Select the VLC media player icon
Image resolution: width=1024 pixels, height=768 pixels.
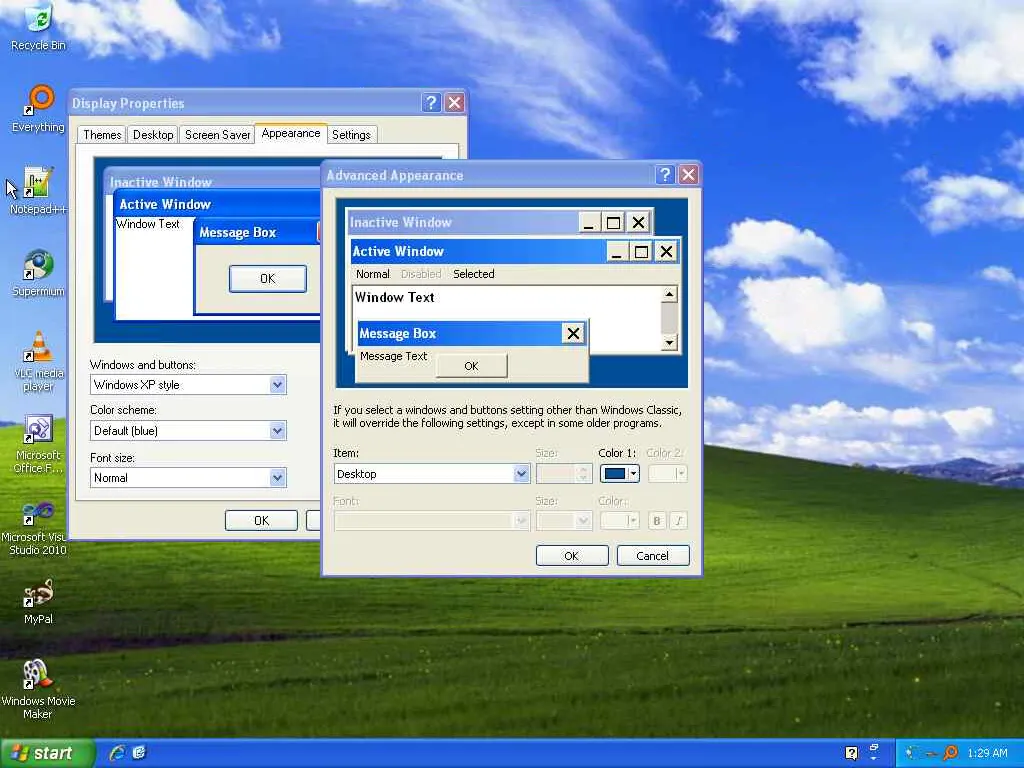click(x=39, y=361)
